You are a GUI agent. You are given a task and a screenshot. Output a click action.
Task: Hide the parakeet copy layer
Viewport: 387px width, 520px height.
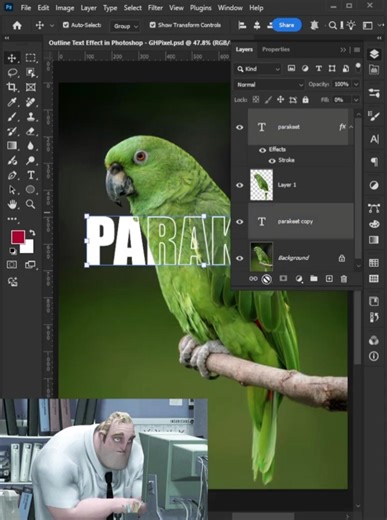click(240, 222)
